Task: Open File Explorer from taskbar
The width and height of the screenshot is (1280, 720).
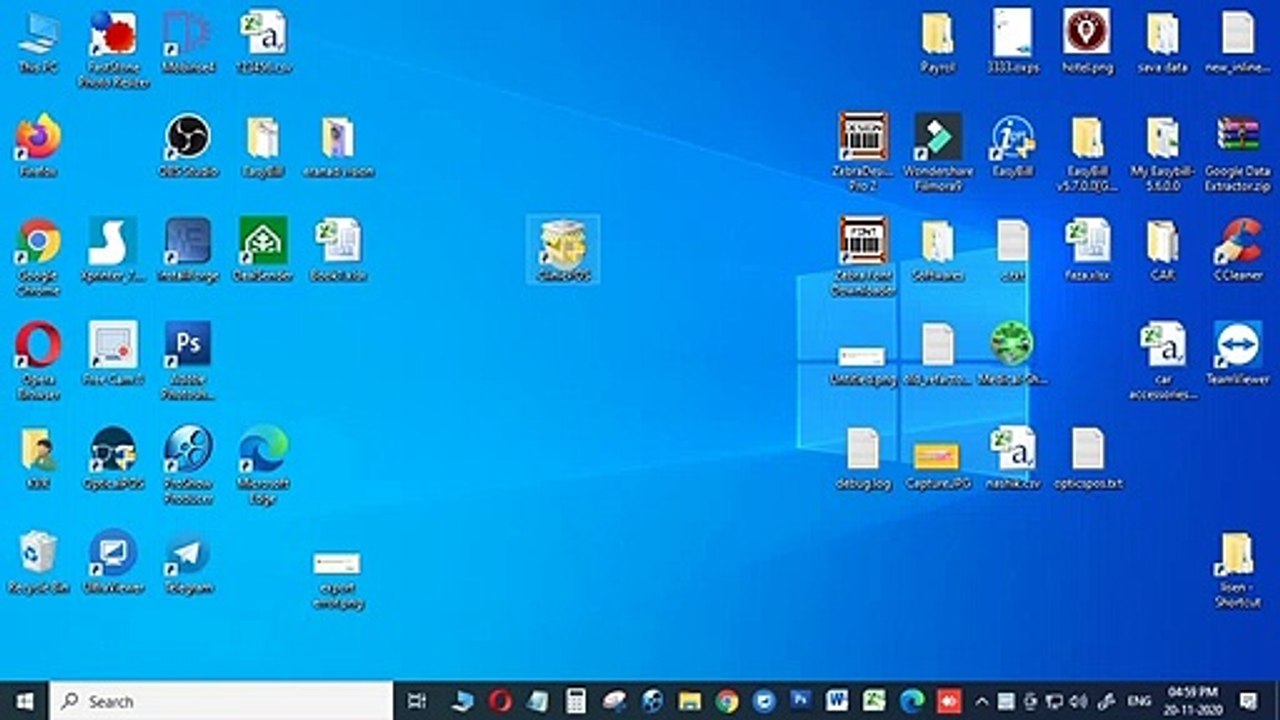Action: click(x=690, y=701)
